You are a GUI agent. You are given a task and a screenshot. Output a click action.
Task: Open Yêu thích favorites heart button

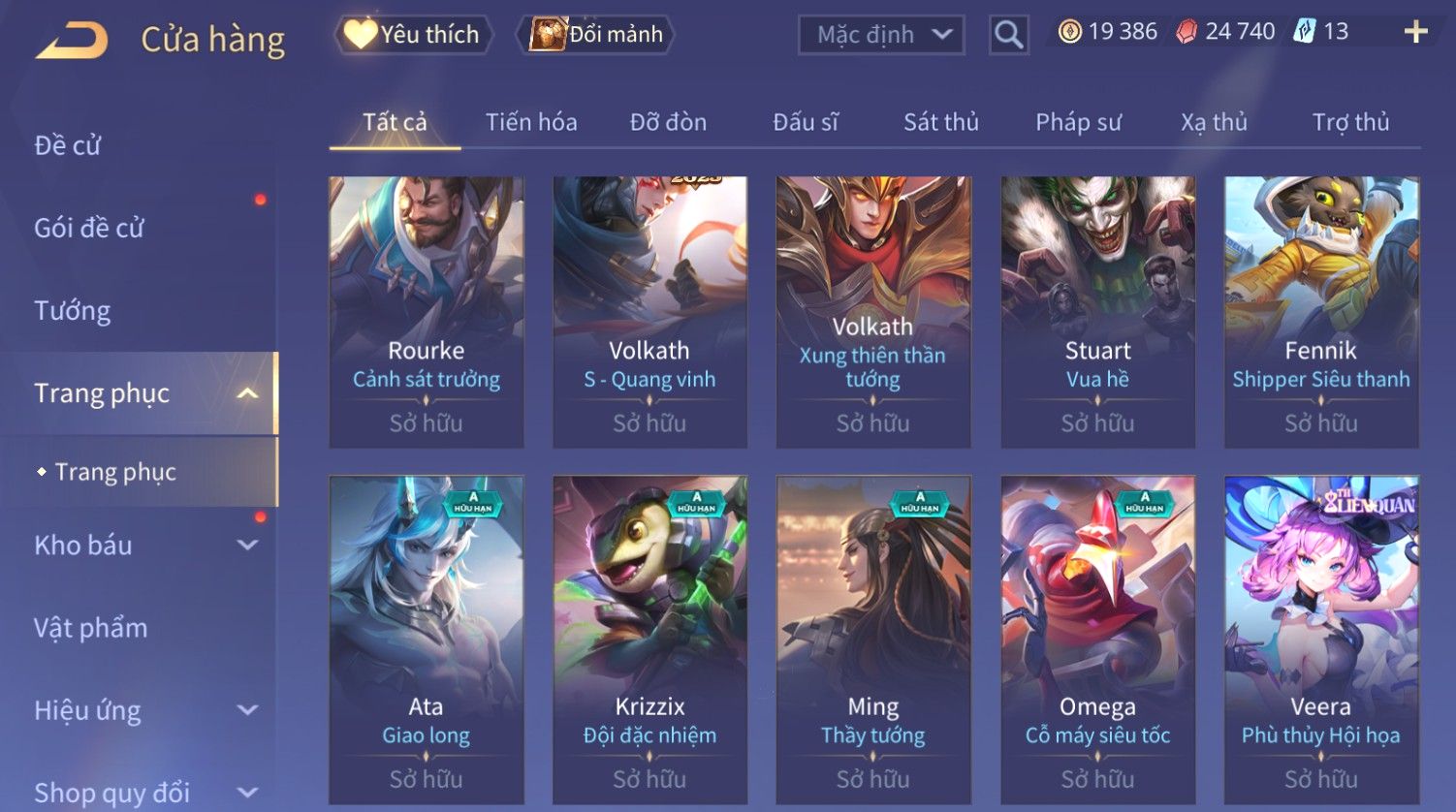[413, 35]
